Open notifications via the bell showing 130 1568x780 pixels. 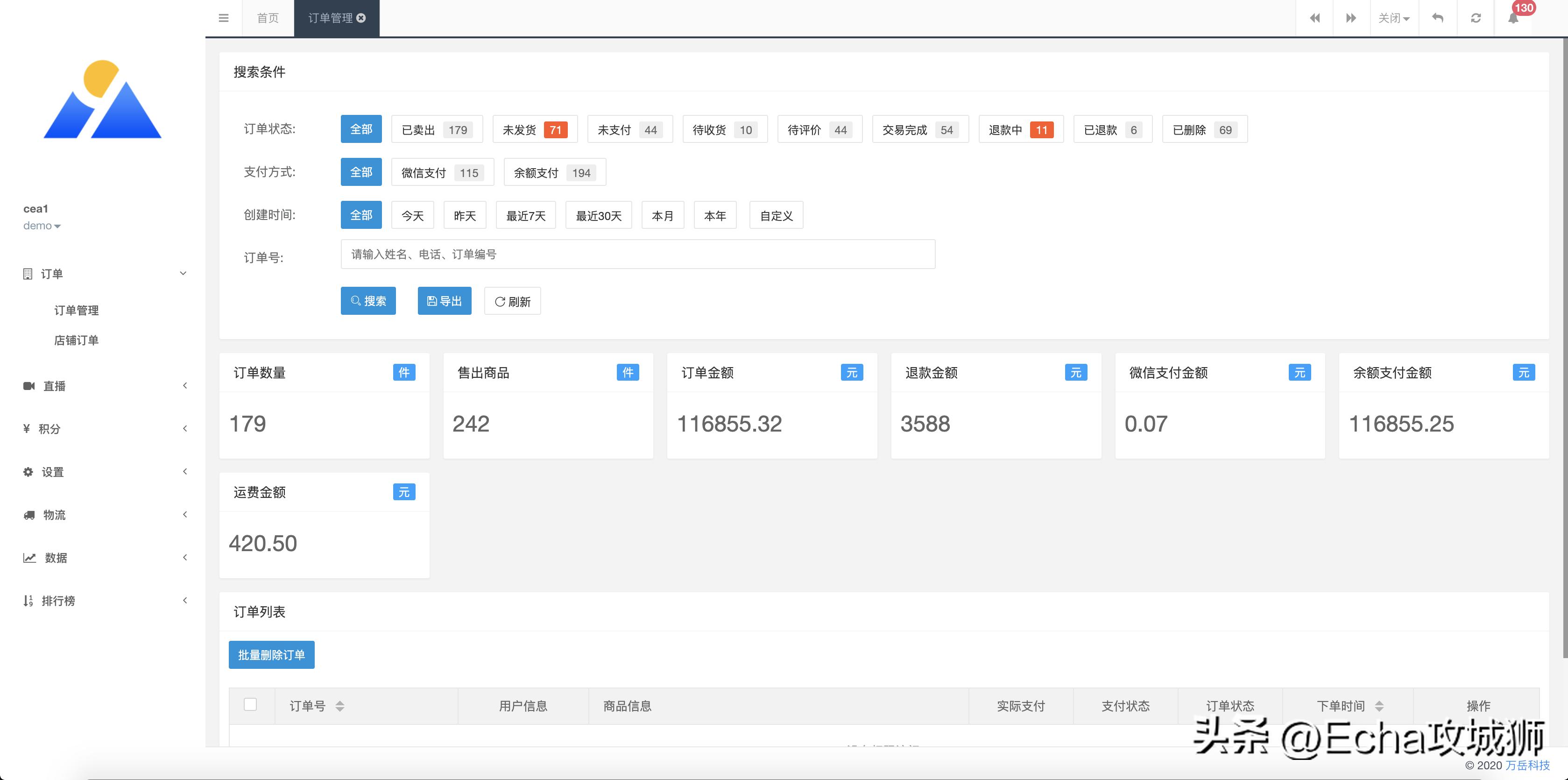[x=1514, y=18]
